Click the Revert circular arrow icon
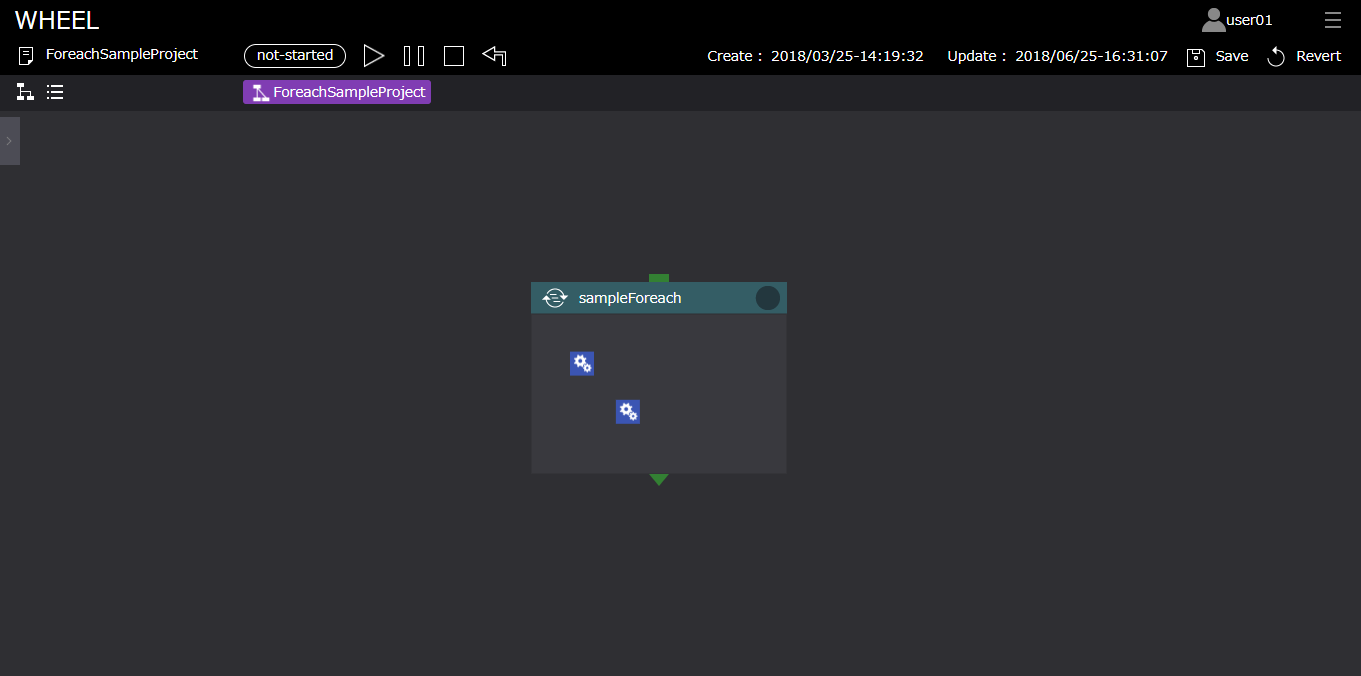The width and height of the screenshot is (1361, 676). point(1276,57)
